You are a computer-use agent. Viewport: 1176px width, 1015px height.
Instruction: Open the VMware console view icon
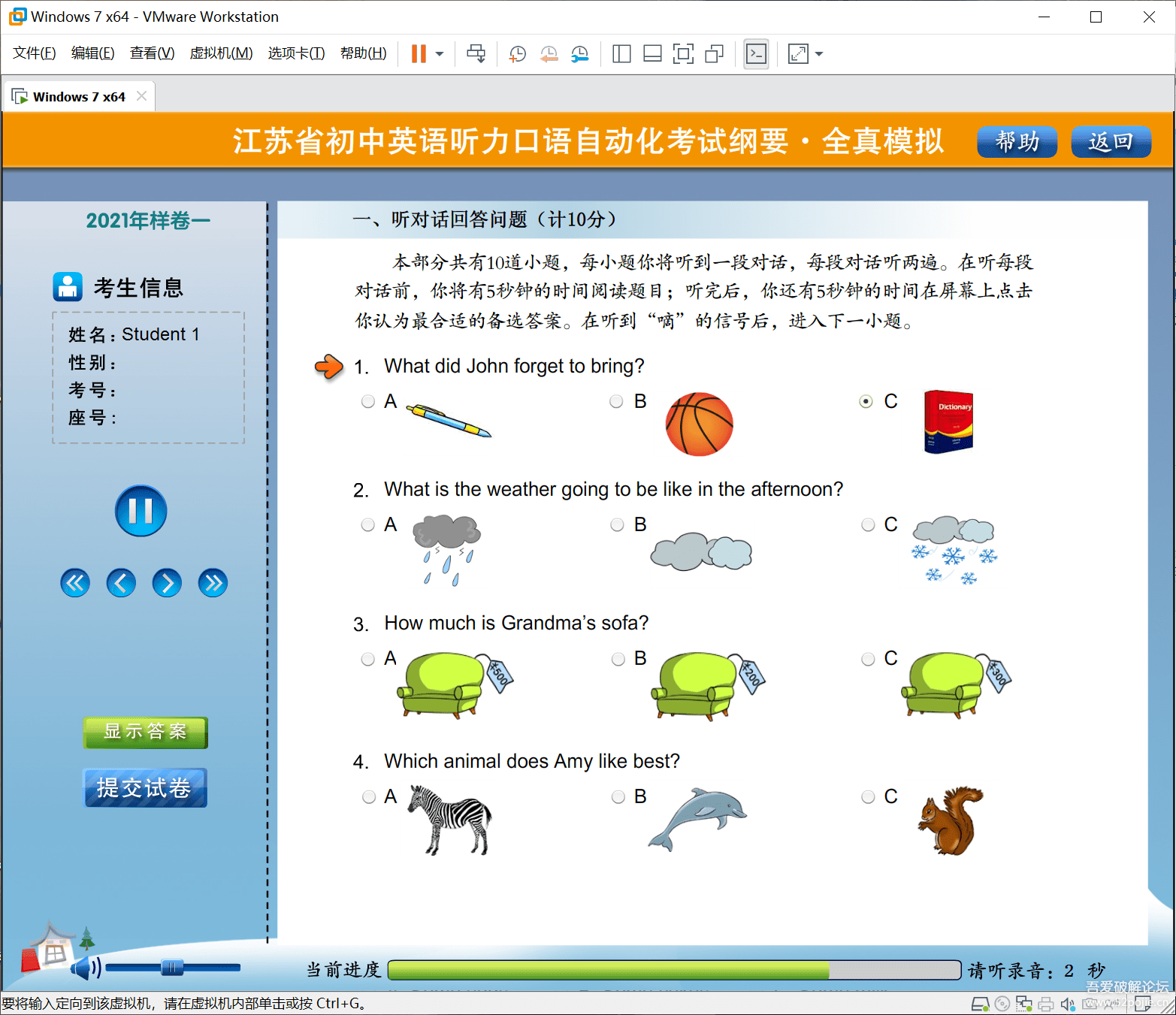pyautogui.click(x=756, y=54)
